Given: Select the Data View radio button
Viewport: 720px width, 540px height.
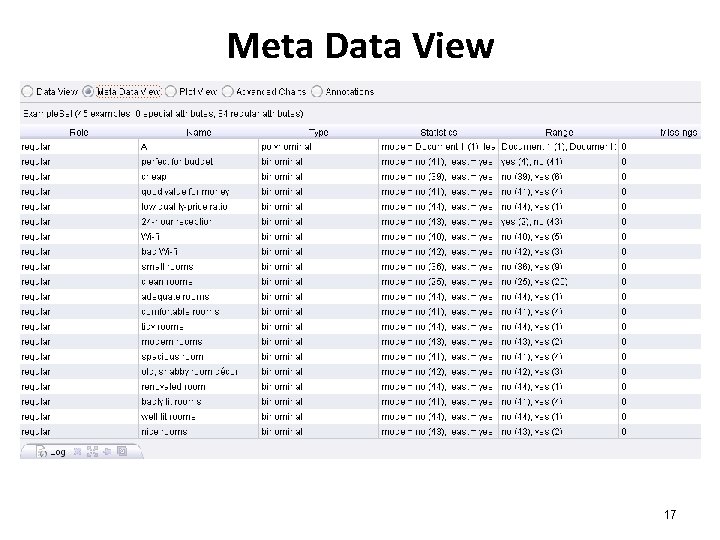Looking at the screenshot, I should [x=27, y=91].
